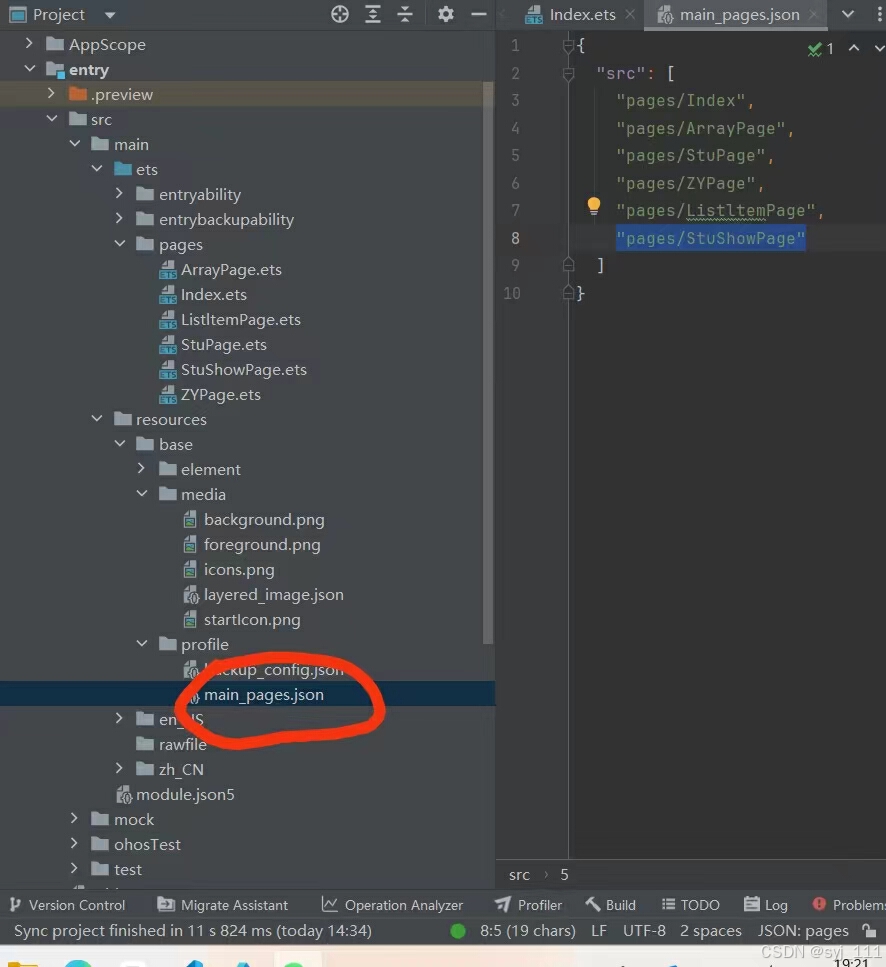Screen dimensions: 886x967
Task: Click the 2 spaces indent setting
Action: click(x=710, y=930)
